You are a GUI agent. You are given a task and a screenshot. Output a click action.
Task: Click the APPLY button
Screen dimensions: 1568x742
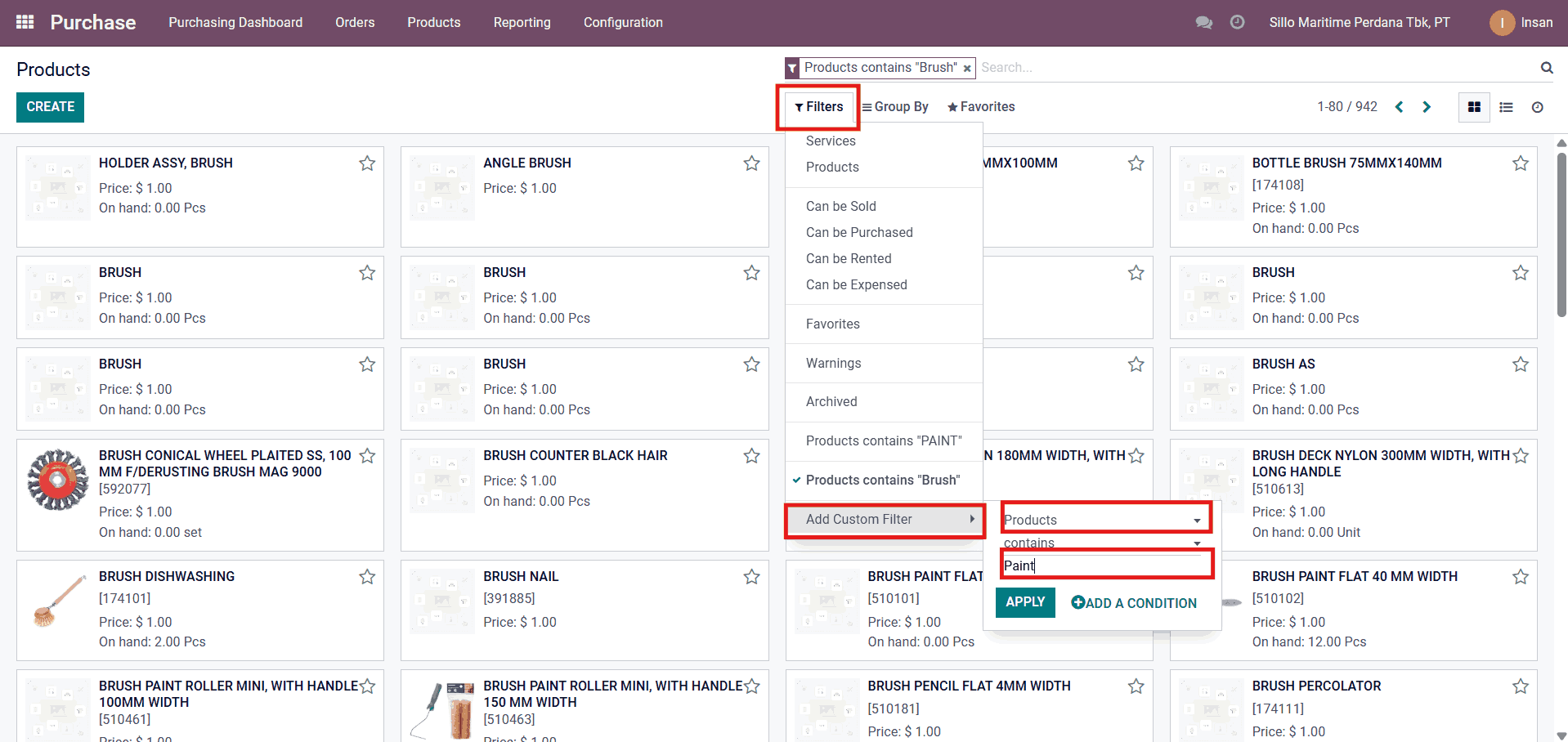[1024, 602]
